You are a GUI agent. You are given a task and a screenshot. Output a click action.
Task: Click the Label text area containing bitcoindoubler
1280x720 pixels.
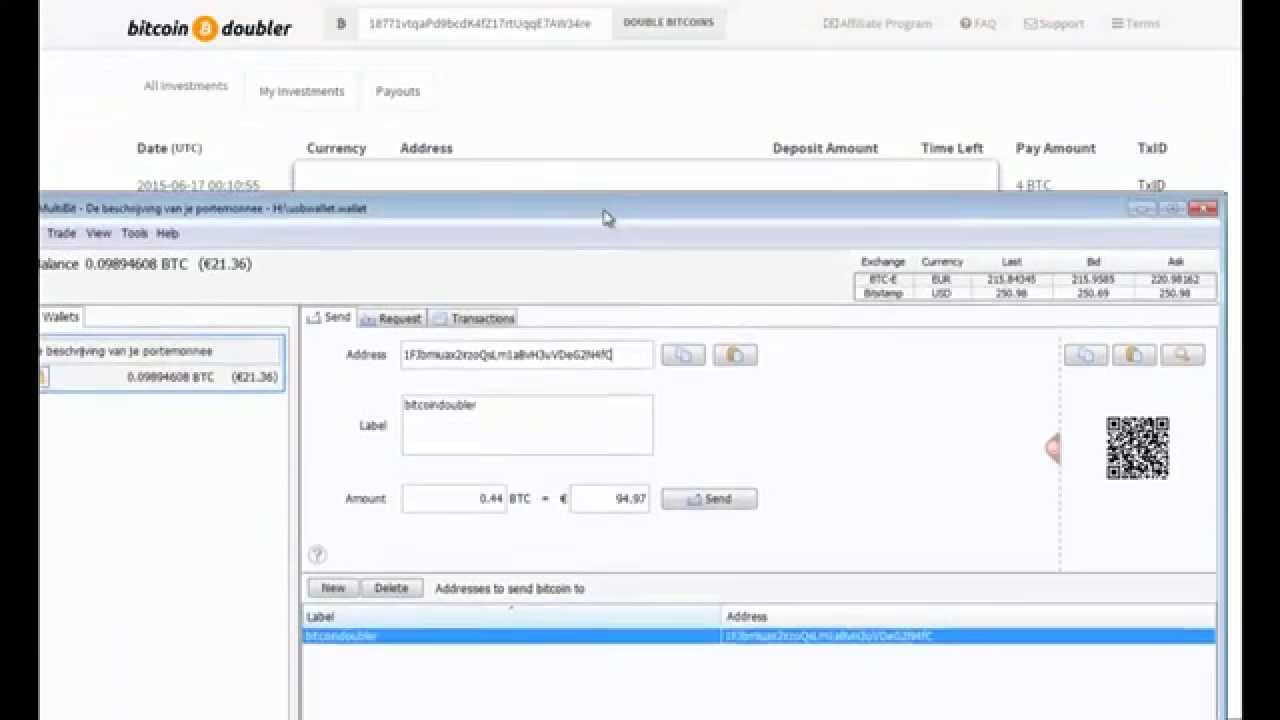tap(527, 425)
